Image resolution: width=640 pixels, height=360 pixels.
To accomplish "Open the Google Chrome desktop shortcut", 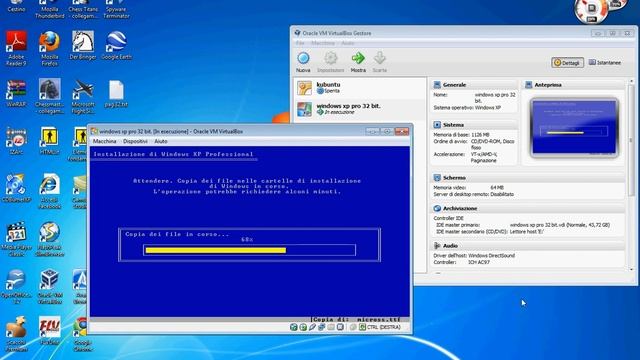I will (82, 334).
